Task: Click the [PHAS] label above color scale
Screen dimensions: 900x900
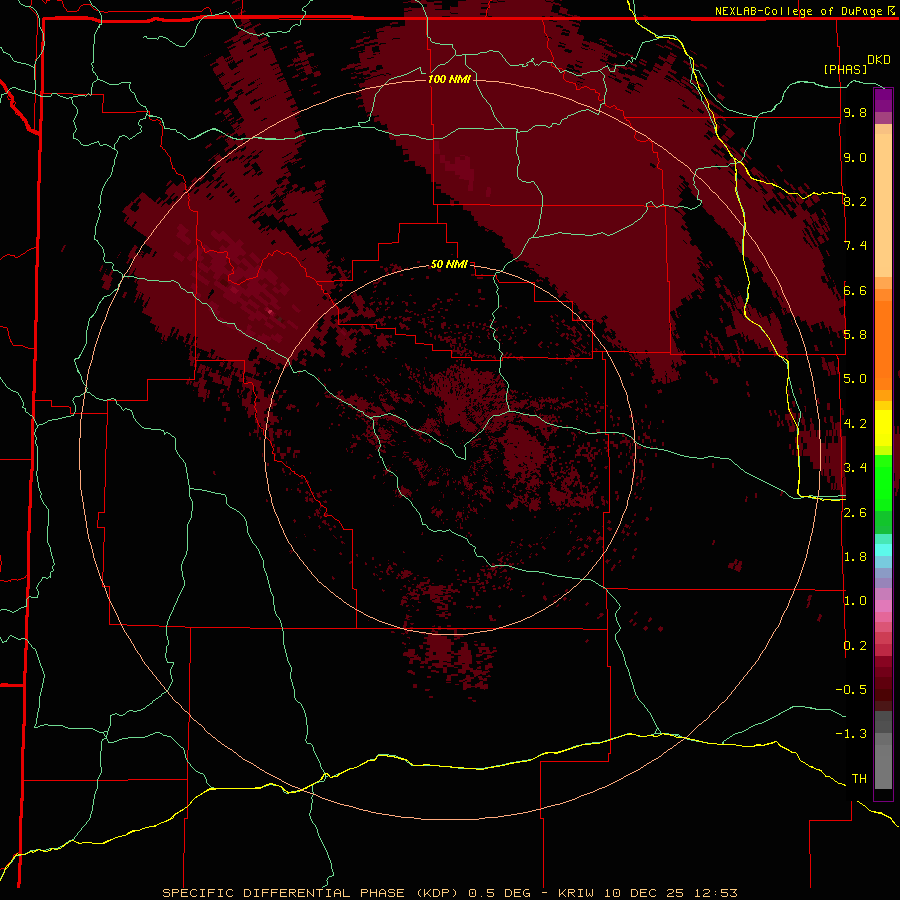Action: tap(845, 69)
